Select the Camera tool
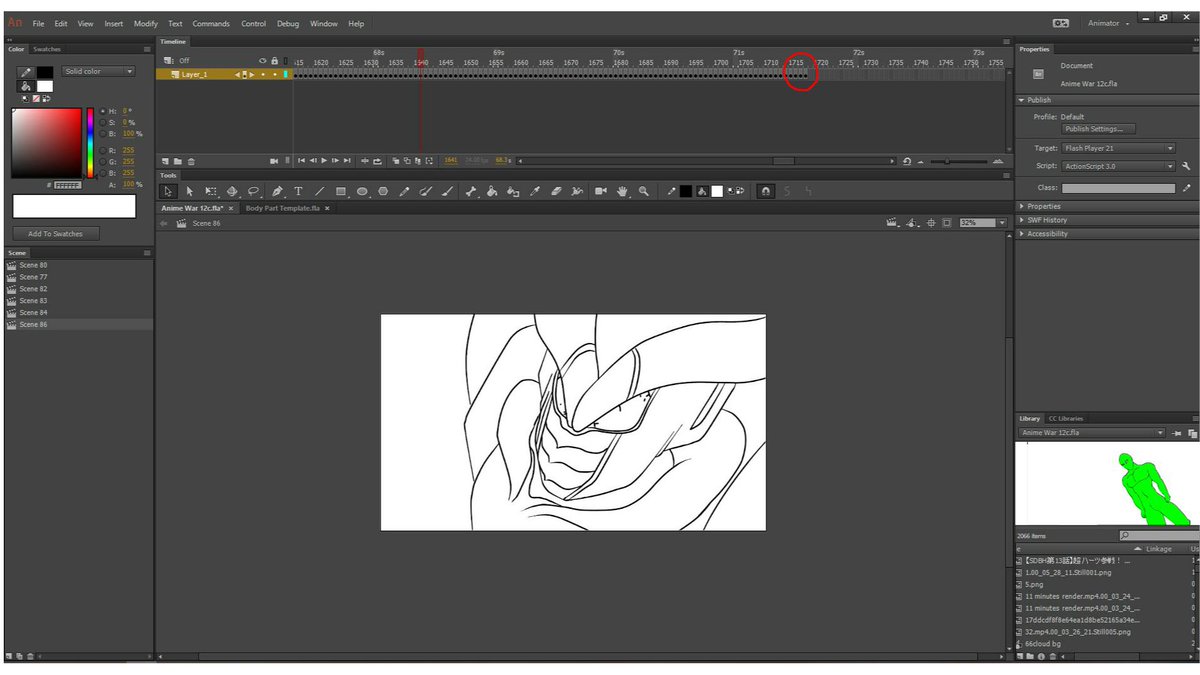The height and width of the screenshot is (675, 1200). 601,190
